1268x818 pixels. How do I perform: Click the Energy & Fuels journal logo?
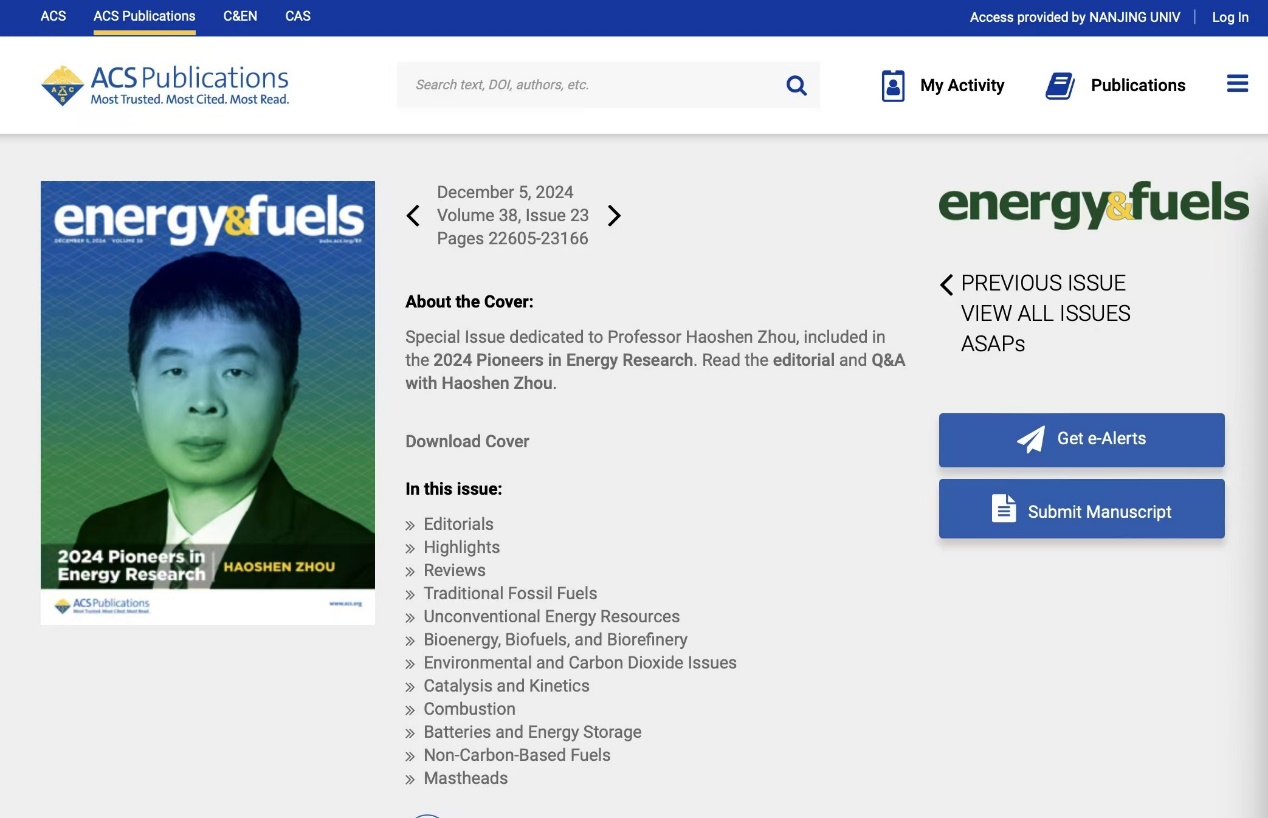pyautogui.click(x=1093, y=204)
